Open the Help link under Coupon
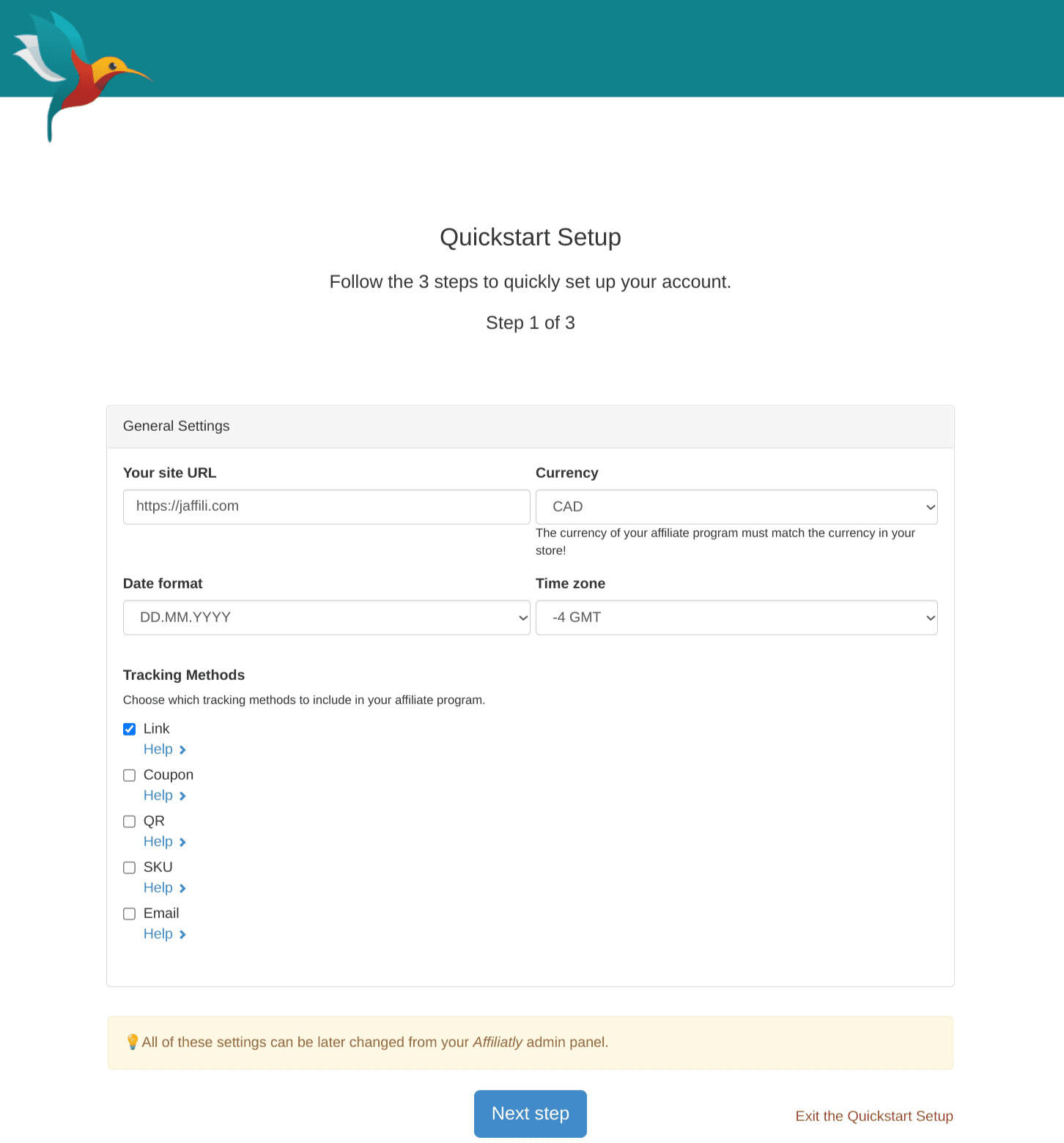The image size is (1064, 1143). 158,796
